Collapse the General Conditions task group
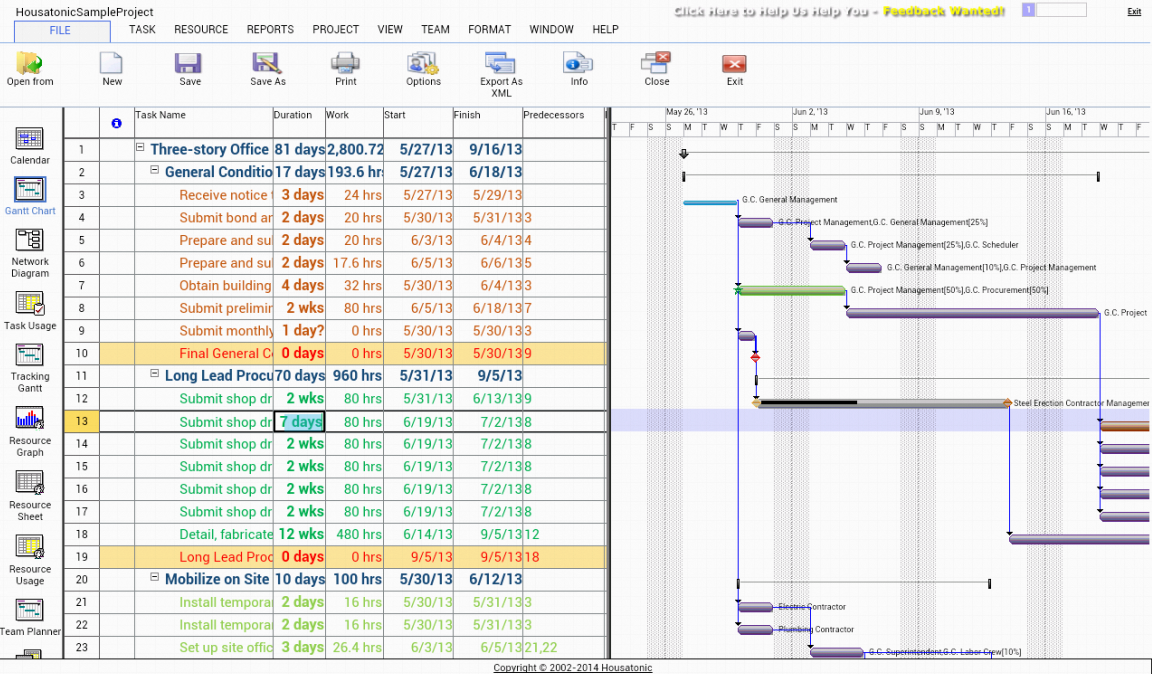 tap(155, 171)
